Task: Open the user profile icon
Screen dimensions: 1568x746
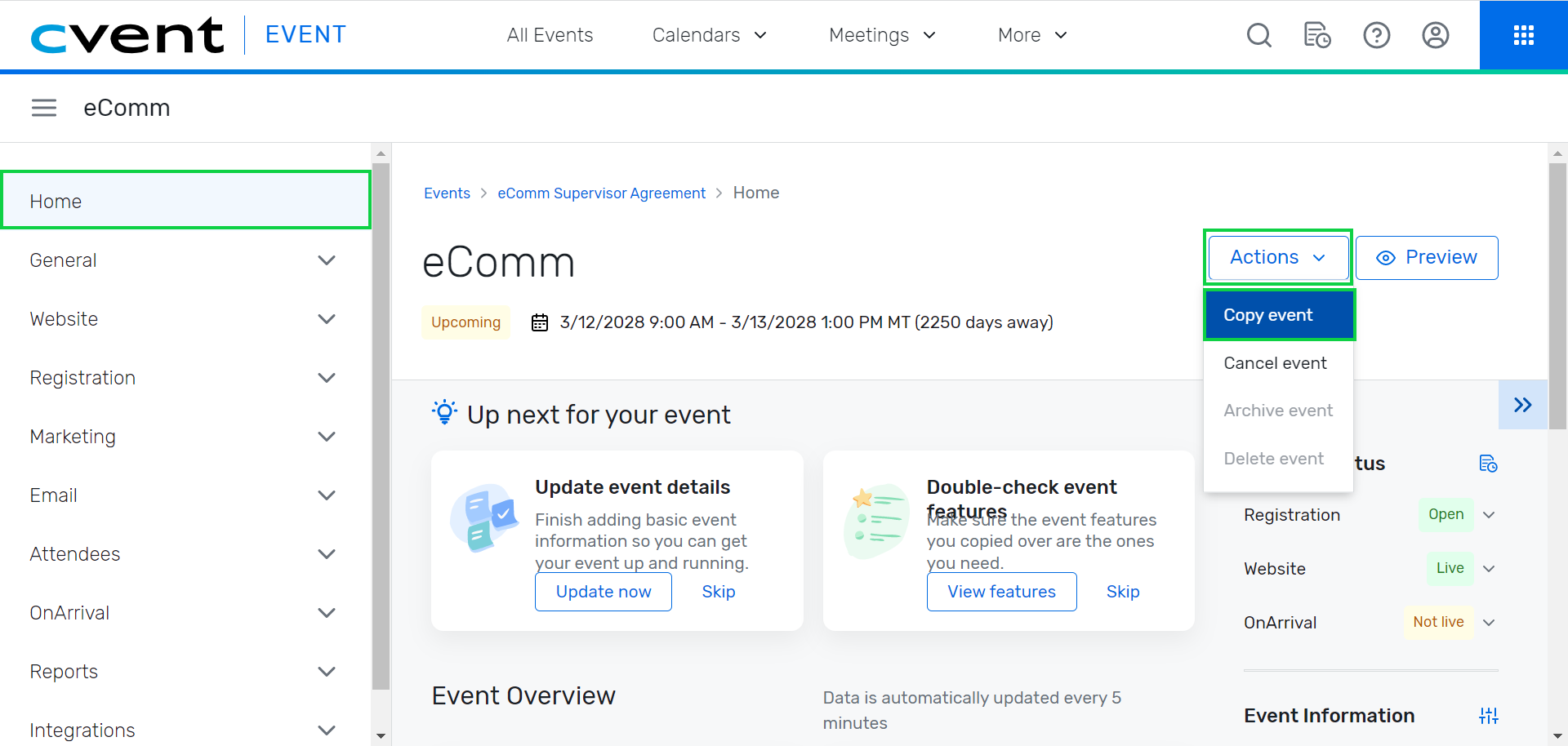Action: click(x=1435, y=35)
